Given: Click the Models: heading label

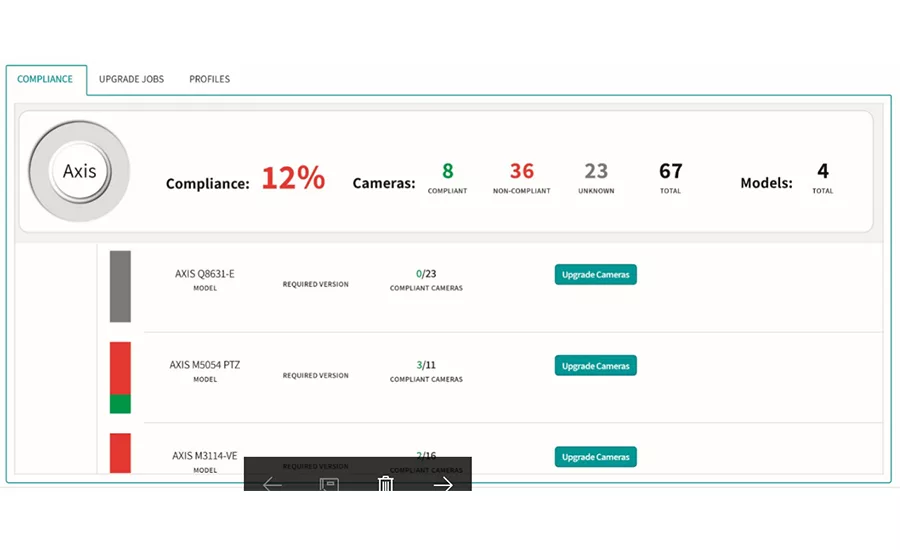Looking at the screenshot, I should (x=766, y=183).
